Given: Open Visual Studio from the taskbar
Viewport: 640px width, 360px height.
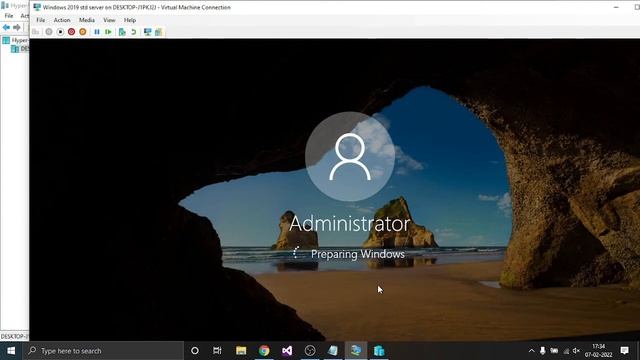Looking at the screenshot, I should pyautogui.click(x=287, y=351).
